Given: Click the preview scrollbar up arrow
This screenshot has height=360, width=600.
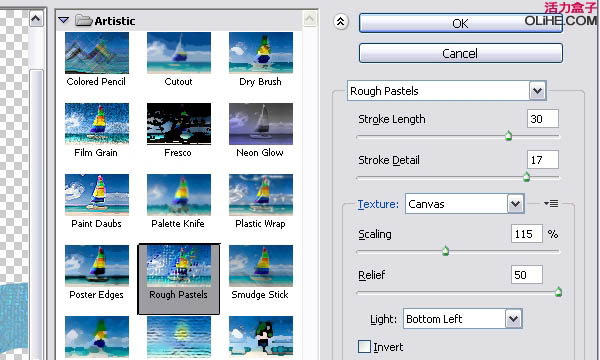Looking at the screenshot, I should [36, 18].
